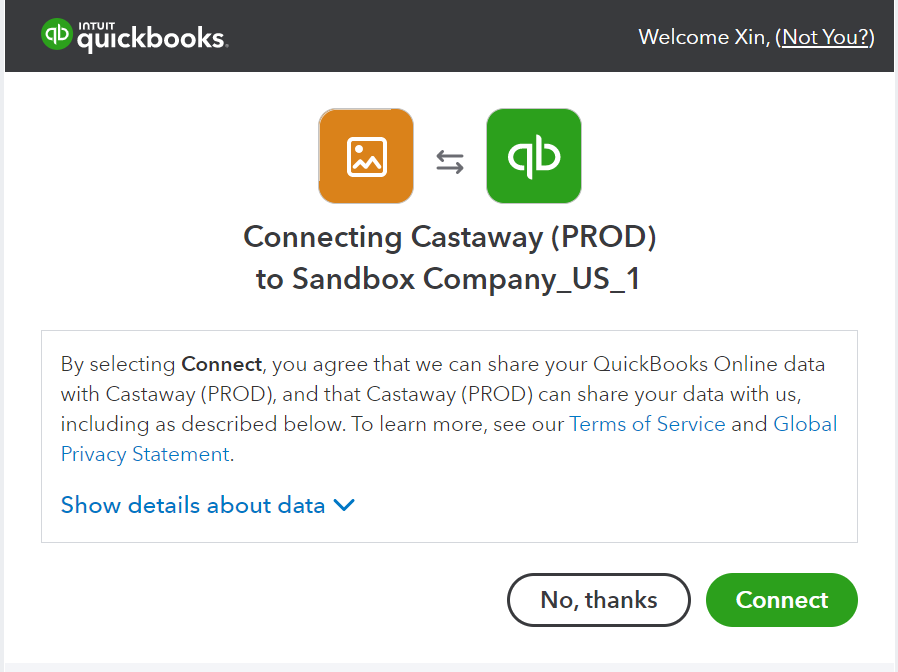Decline authorization with No, thanks

point(598,600)
